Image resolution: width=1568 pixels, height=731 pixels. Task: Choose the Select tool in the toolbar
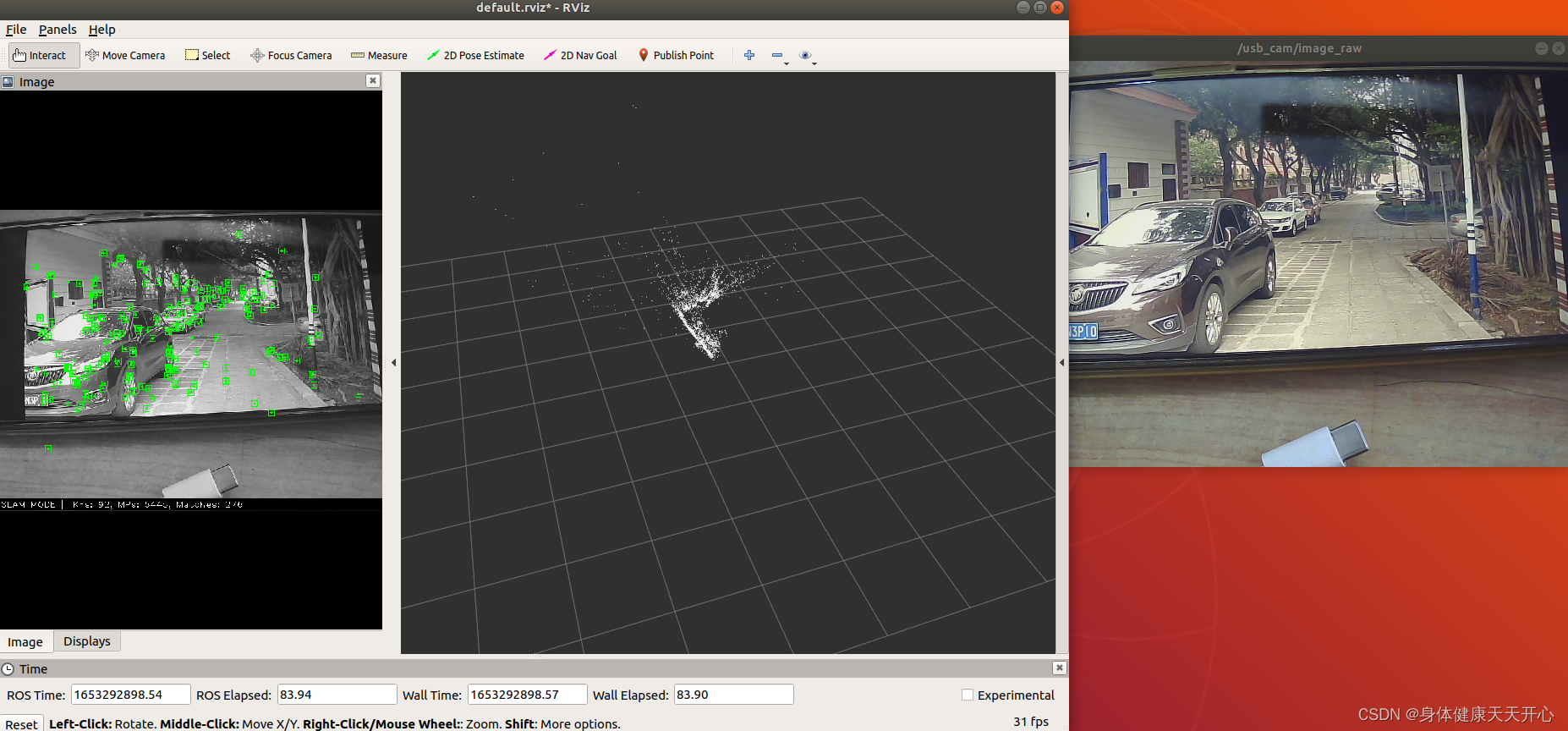pyautogui.click(x=208, y=56)
